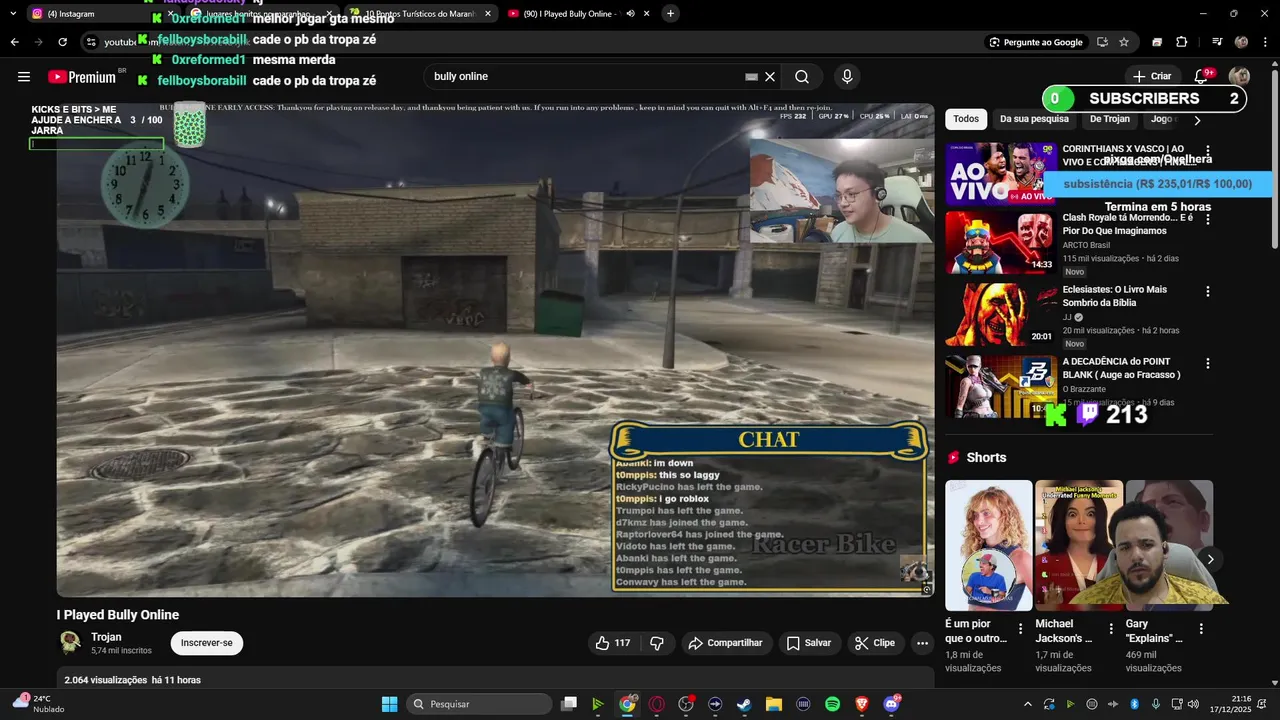The width and height of the screenshot is (1280, 720).
Task: Clear the search box with X icon
Action: (770, 77)
